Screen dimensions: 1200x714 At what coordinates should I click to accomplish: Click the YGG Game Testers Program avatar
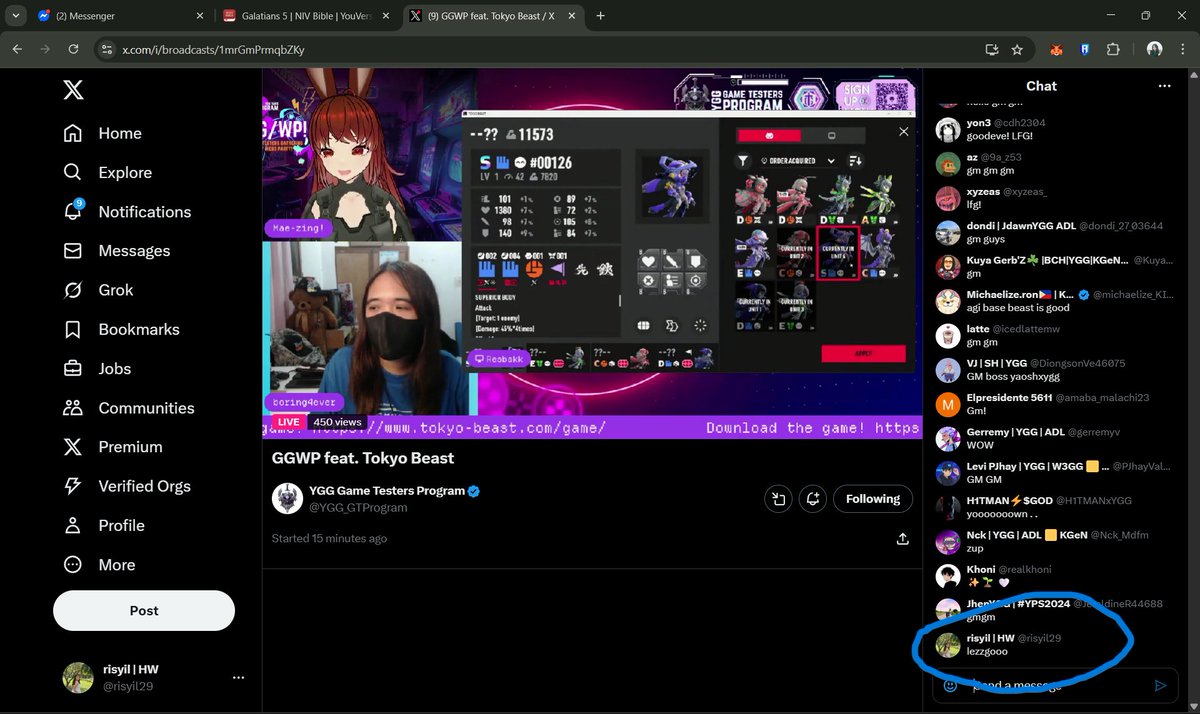click(287, 498)
